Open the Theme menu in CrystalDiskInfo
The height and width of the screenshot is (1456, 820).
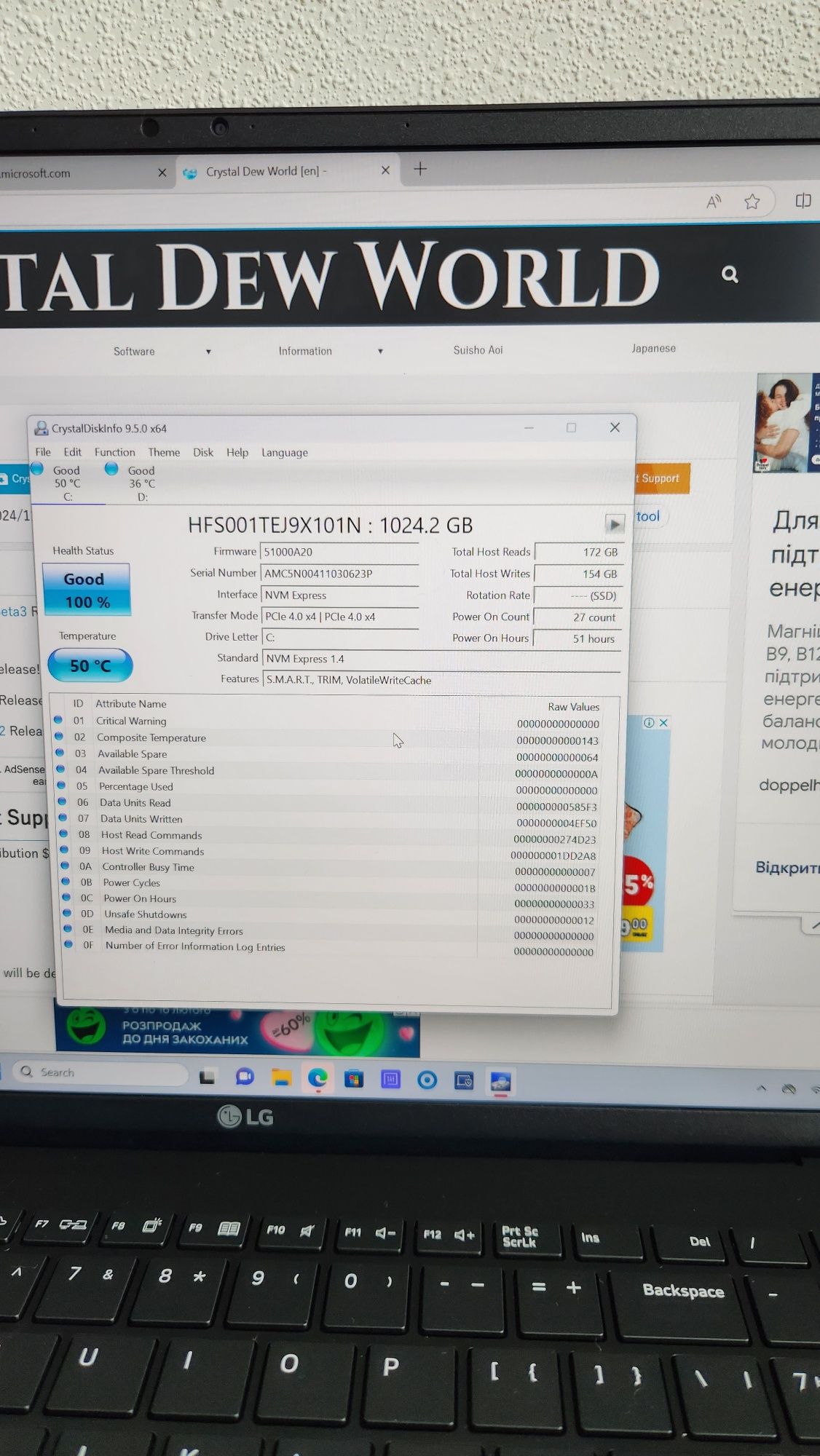click(164, 452)
